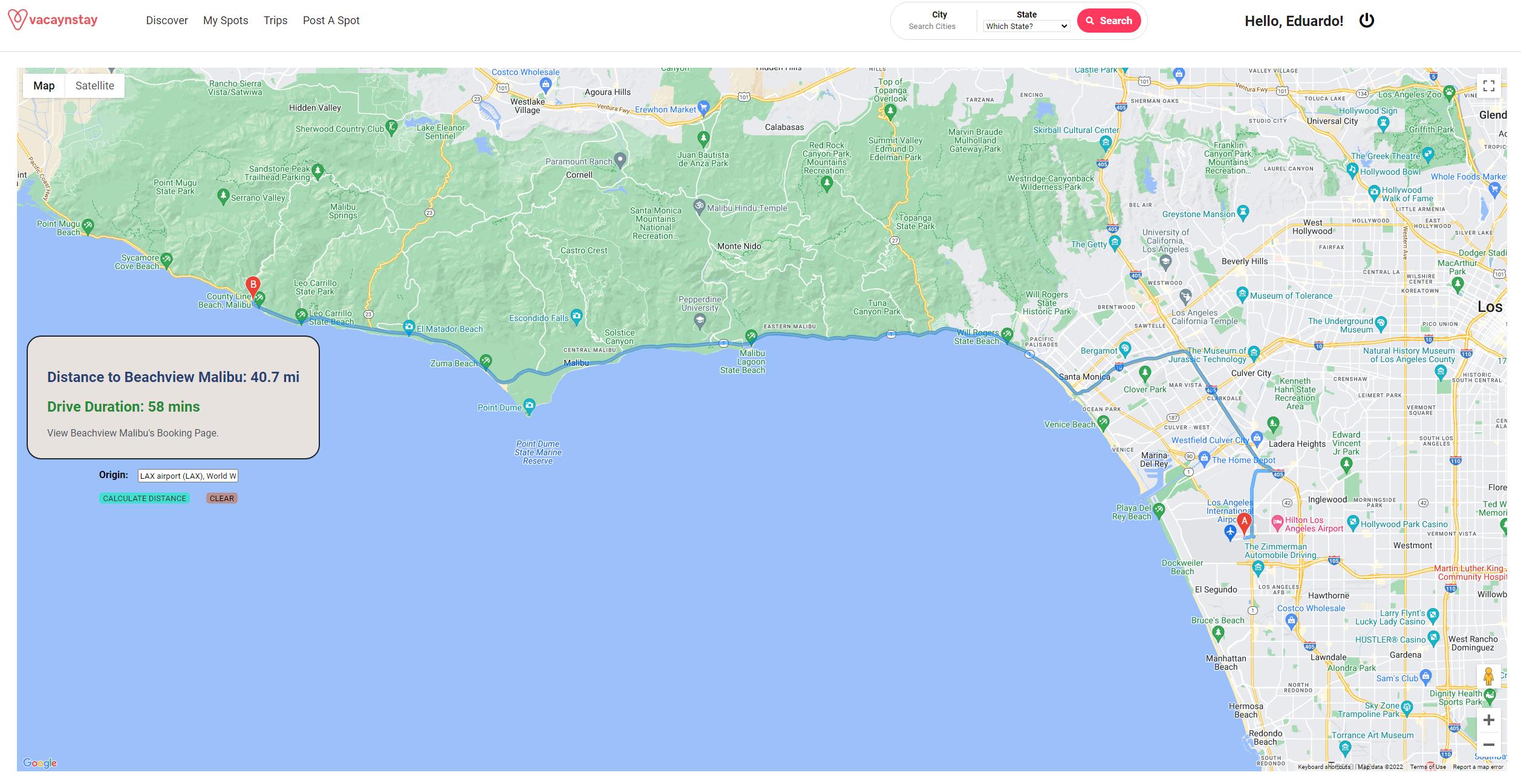Click the Point Dume camera pin
Viewport: 1521px width, 784px height.
(529, 406)
